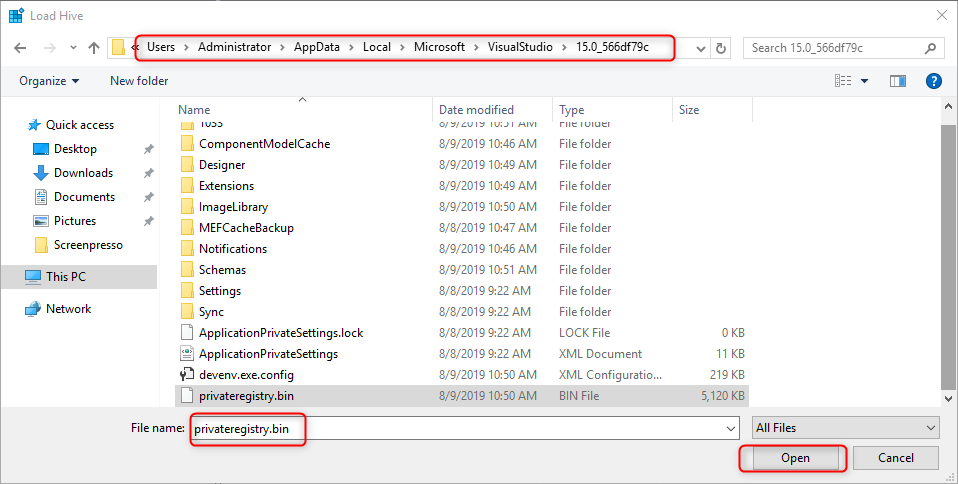Viewport: 958px width, 484px height.
Task: Click the Back navigation arrow
Action: point(21,48)
